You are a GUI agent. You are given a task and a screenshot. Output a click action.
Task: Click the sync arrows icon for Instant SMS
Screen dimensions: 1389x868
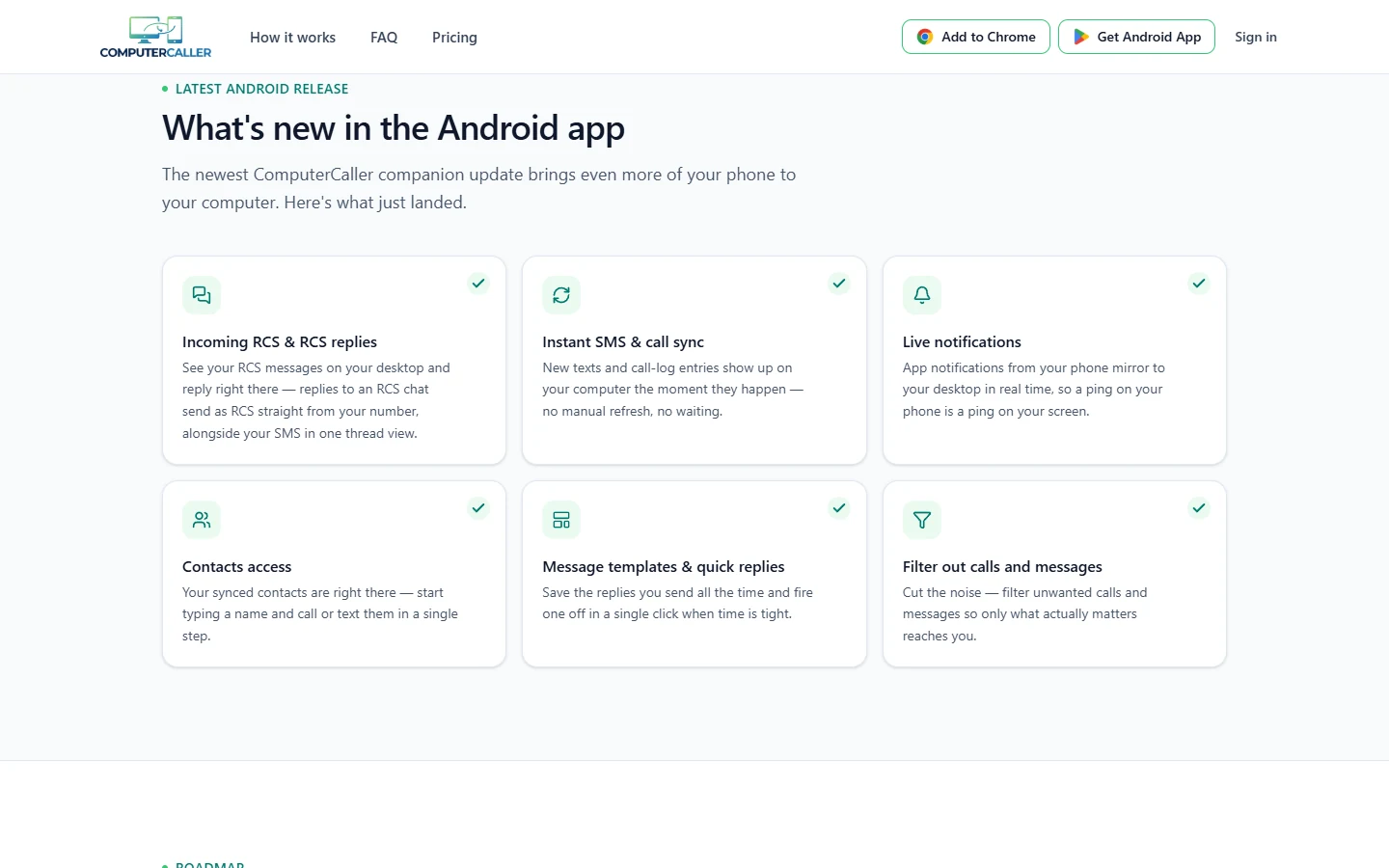pos(561,295)
